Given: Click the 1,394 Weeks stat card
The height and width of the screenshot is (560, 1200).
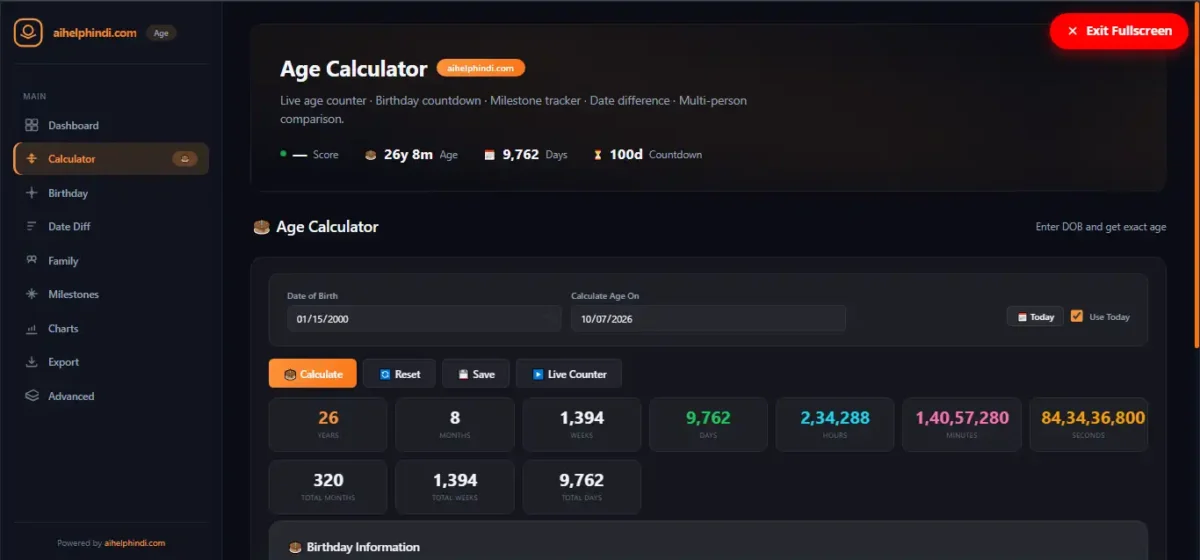Looking at the screenshot, I should 582,424.
